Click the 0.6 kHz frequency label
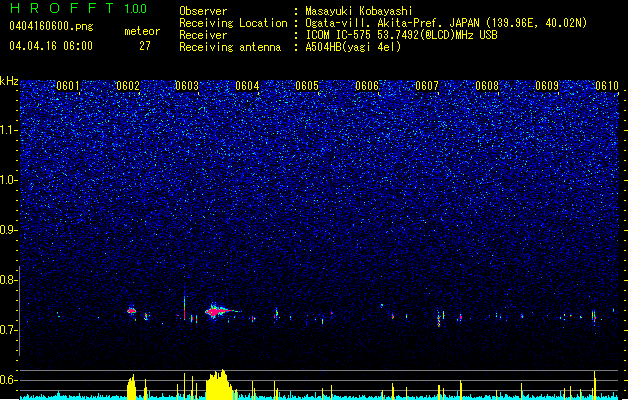This screenshot has height=400, width=629. tap(8, 380)
